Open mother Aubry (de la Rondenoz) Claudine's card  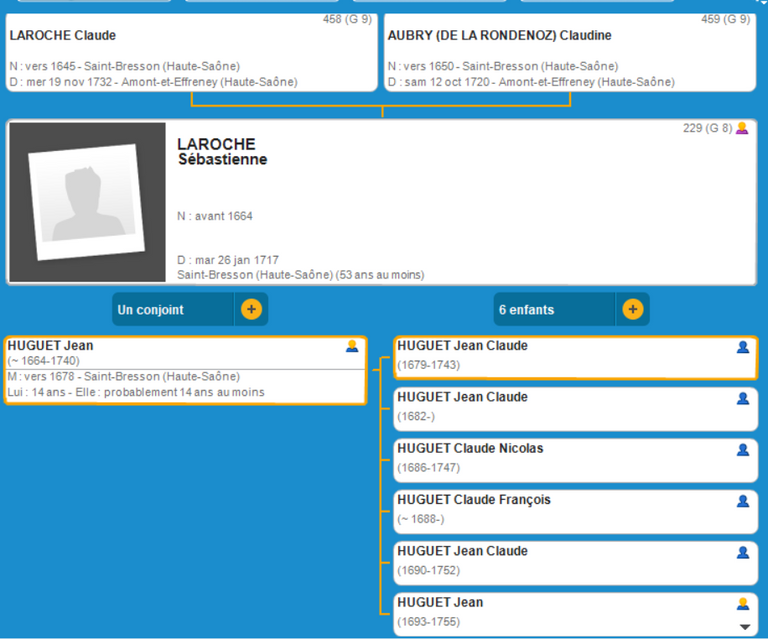click(570, 52)
